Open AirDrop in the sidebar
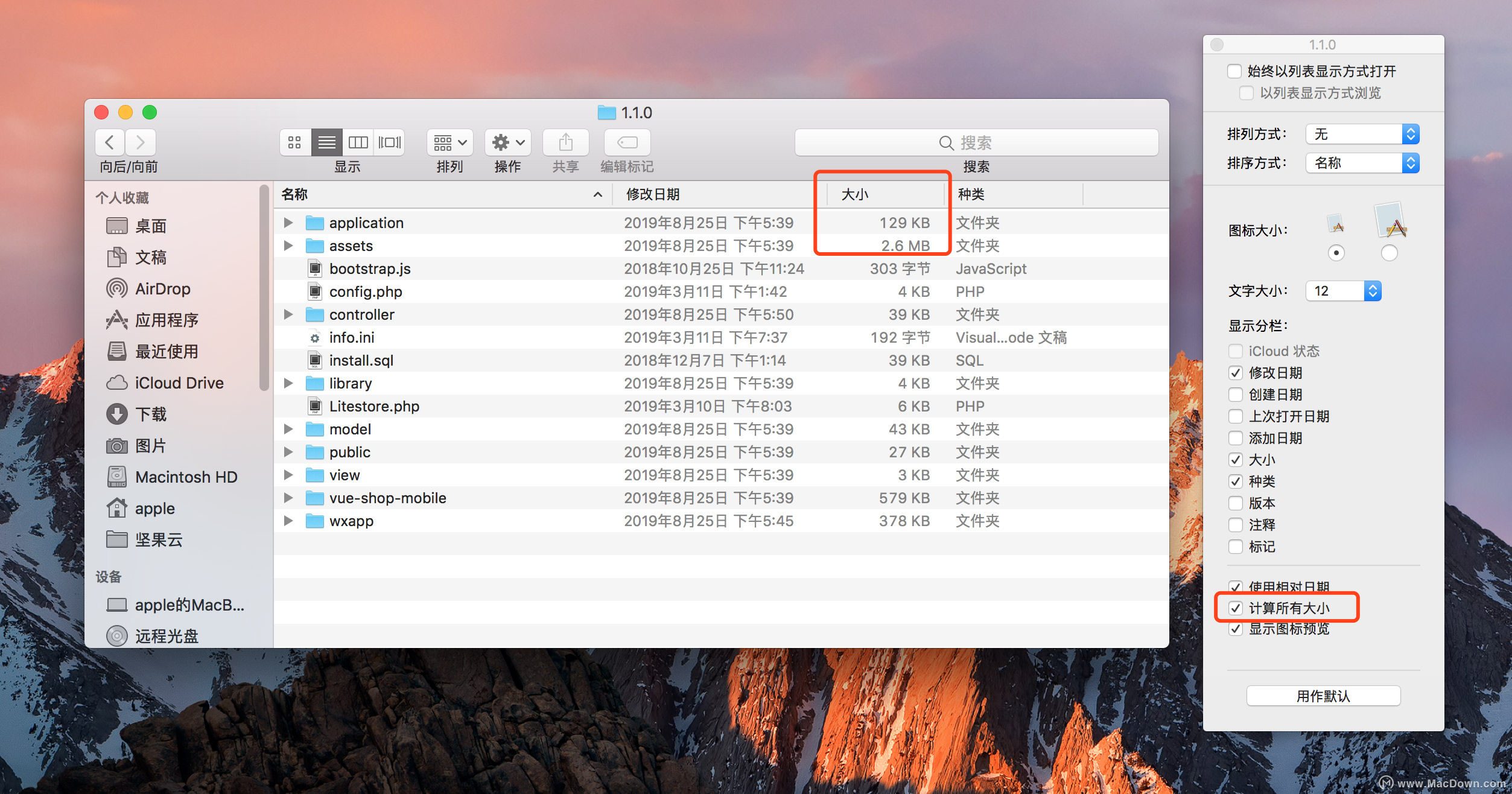 click(x=148, y=289)
